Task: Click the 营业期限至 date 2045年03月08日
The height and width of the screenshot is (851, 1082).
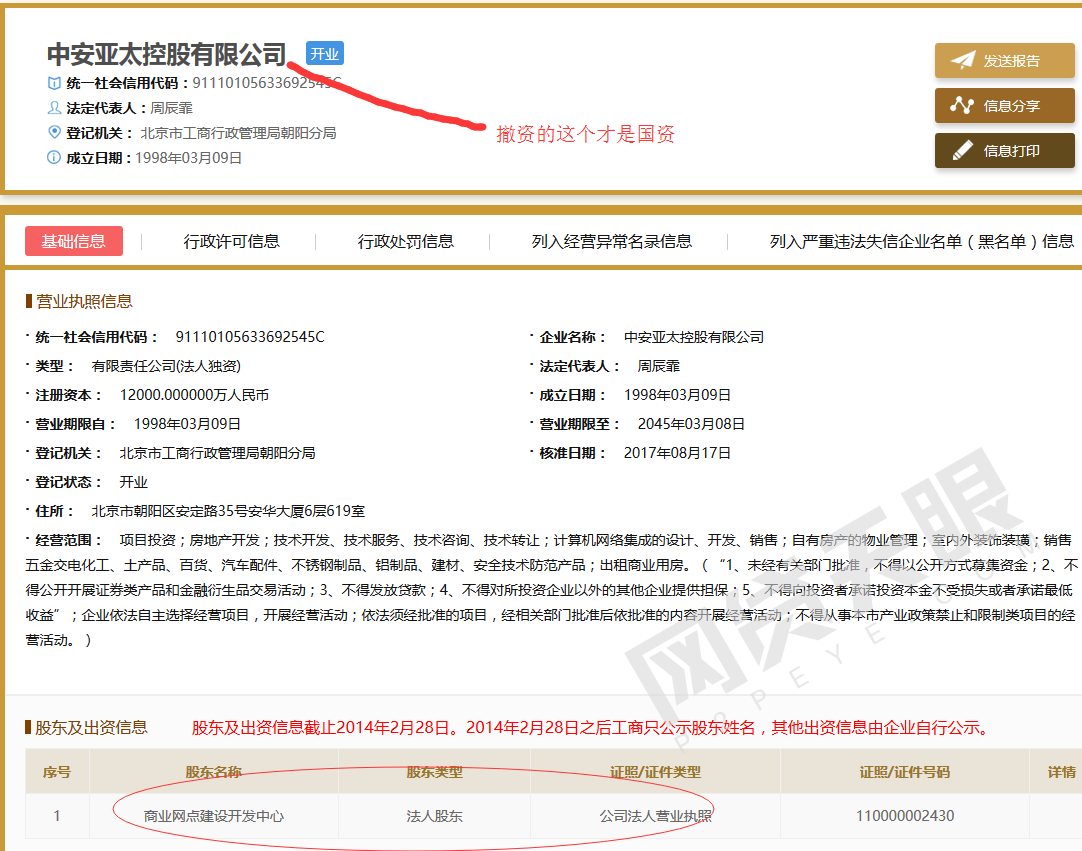Action: coord(691,424)
